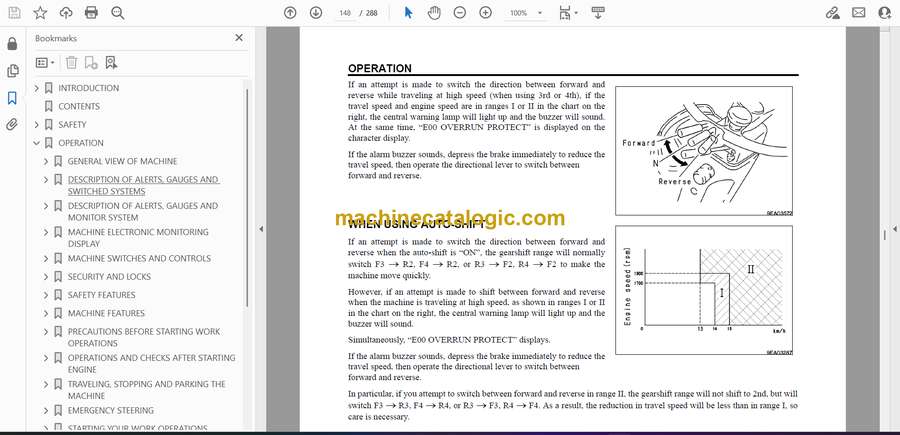Show page thumbnails panel

[12, 71]
